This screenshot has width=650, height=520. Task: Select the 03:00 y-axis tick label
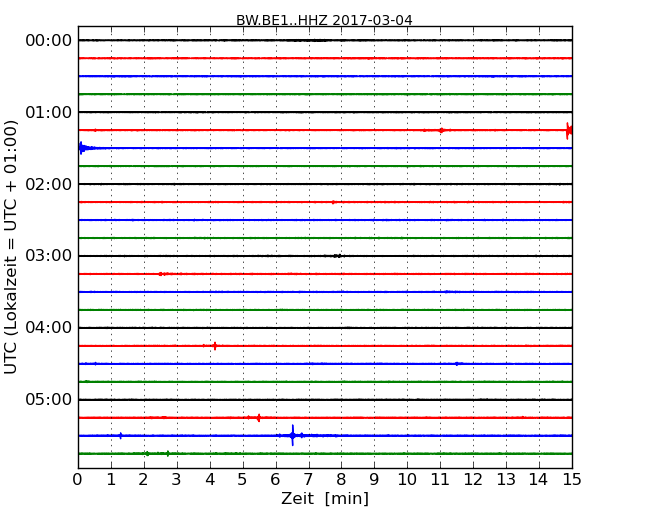tap(49, 256)
